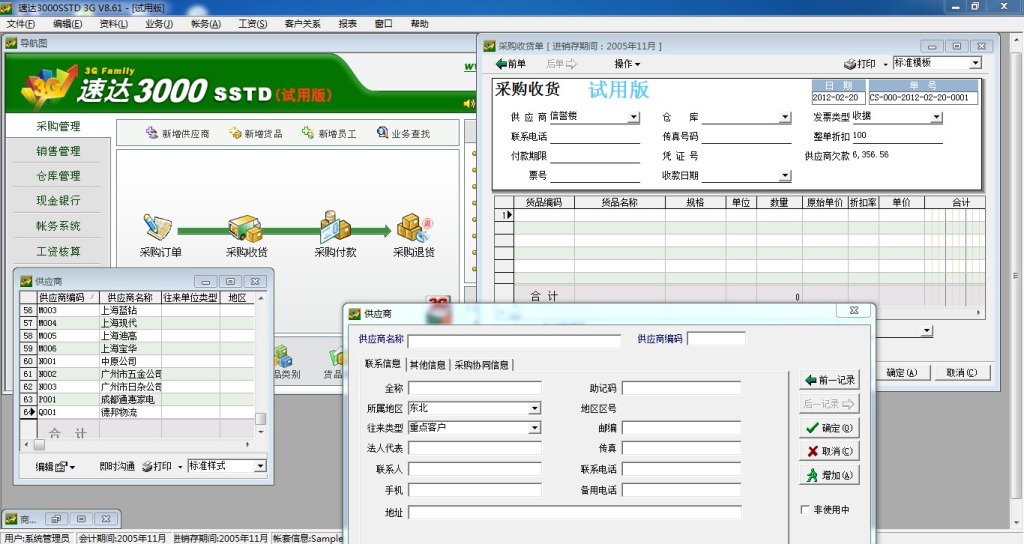The width and height of the screenshot is (1024, 544).
Task: Expand the 发票类型 dropdown
Action: pyautogui.click(x=936, y=117)
